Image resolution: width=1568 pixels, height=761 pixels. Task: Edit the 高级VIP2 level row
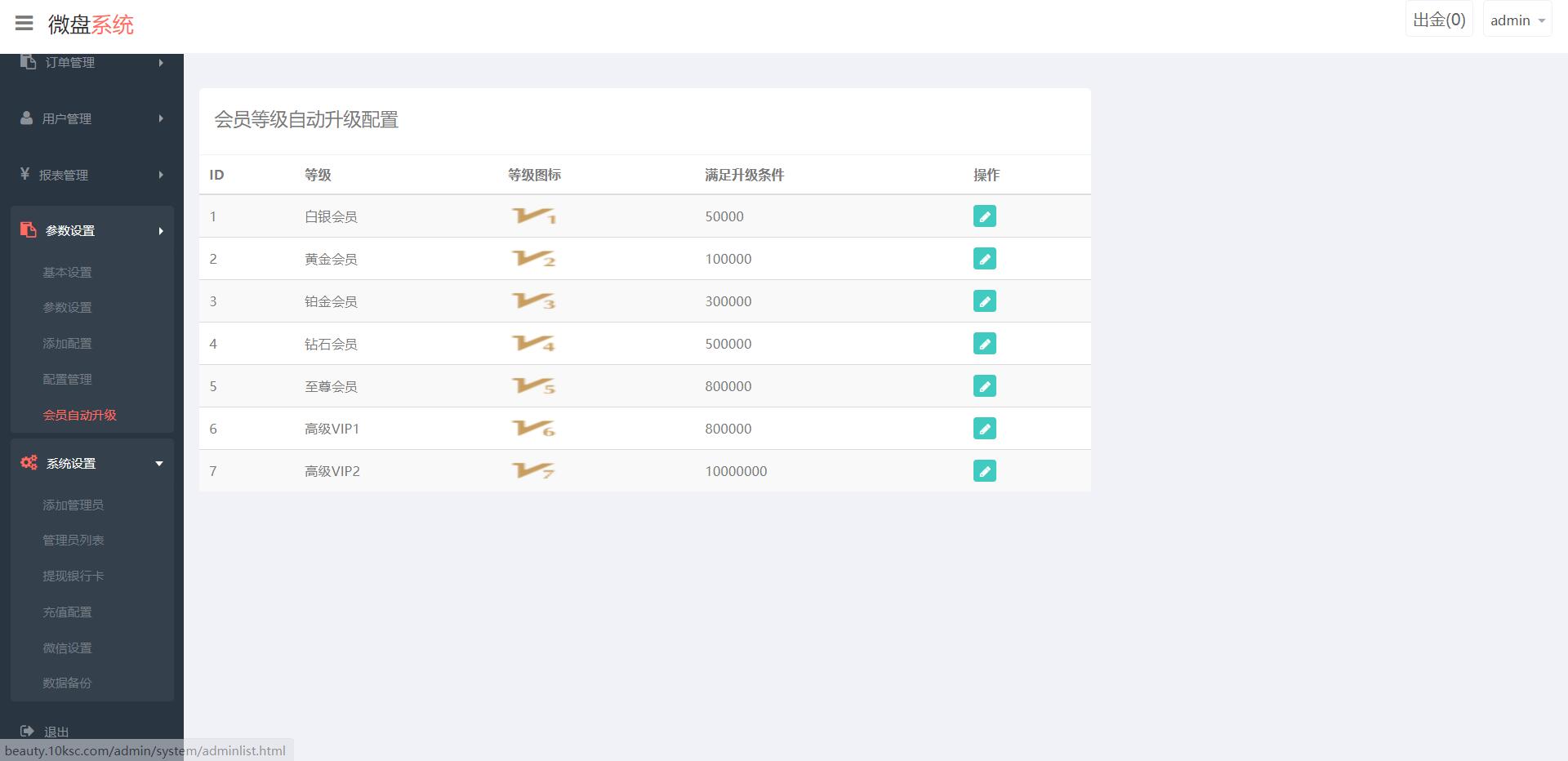point(984,471)
